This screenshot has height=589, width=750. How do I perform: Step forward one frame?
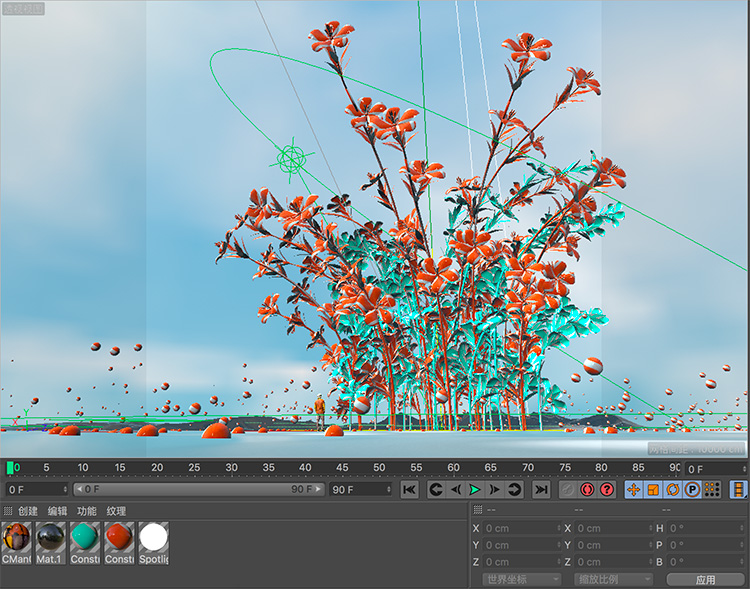point(495,489)
